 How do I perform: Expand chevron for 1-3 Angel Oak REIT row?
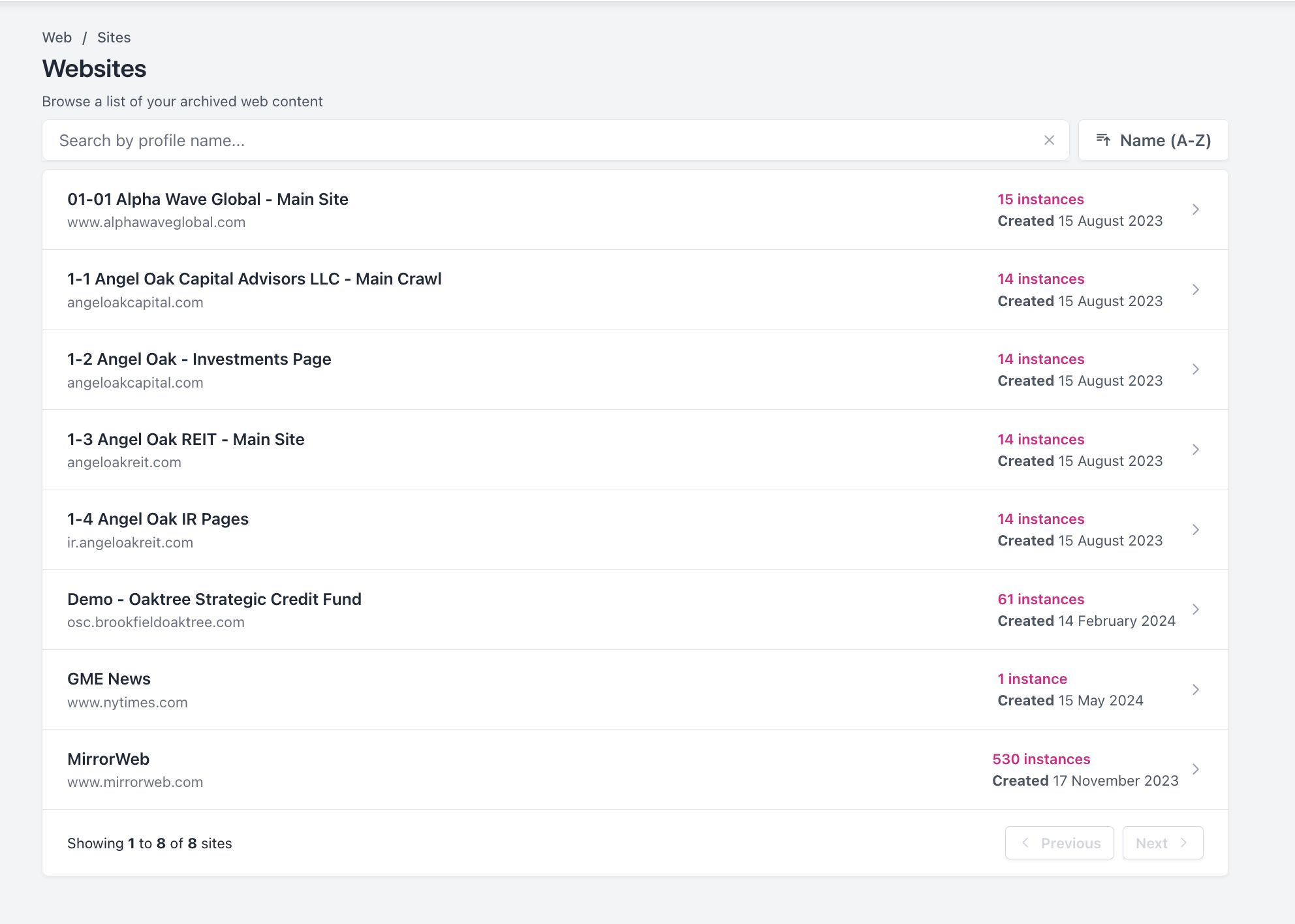point(1196,450)
